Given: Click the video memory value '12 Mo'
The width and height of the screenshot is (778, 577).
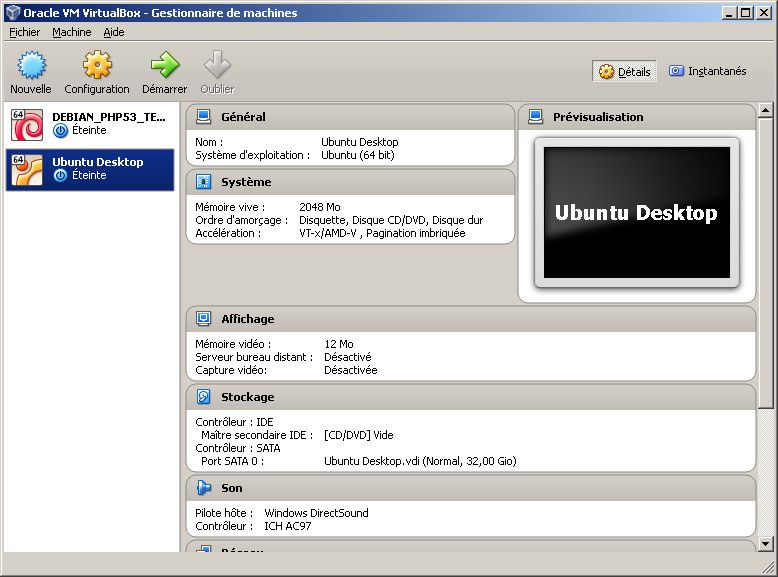Looking at the screenshot, I should pyautogui.click(x=339, y=344).
